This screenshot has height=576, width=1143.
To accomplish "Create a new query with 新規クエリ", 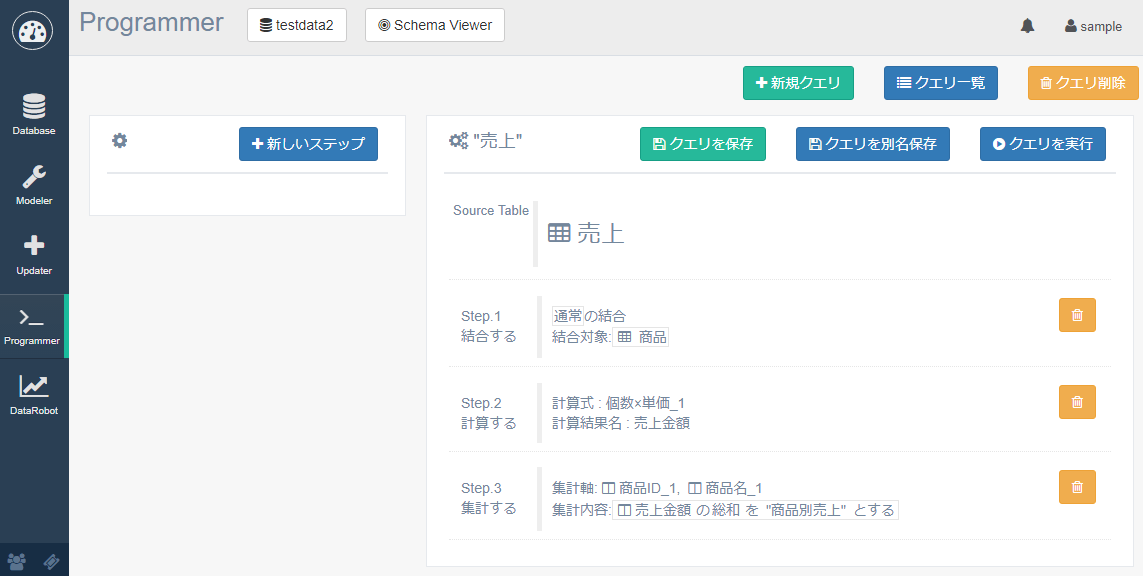I will 797,83.
